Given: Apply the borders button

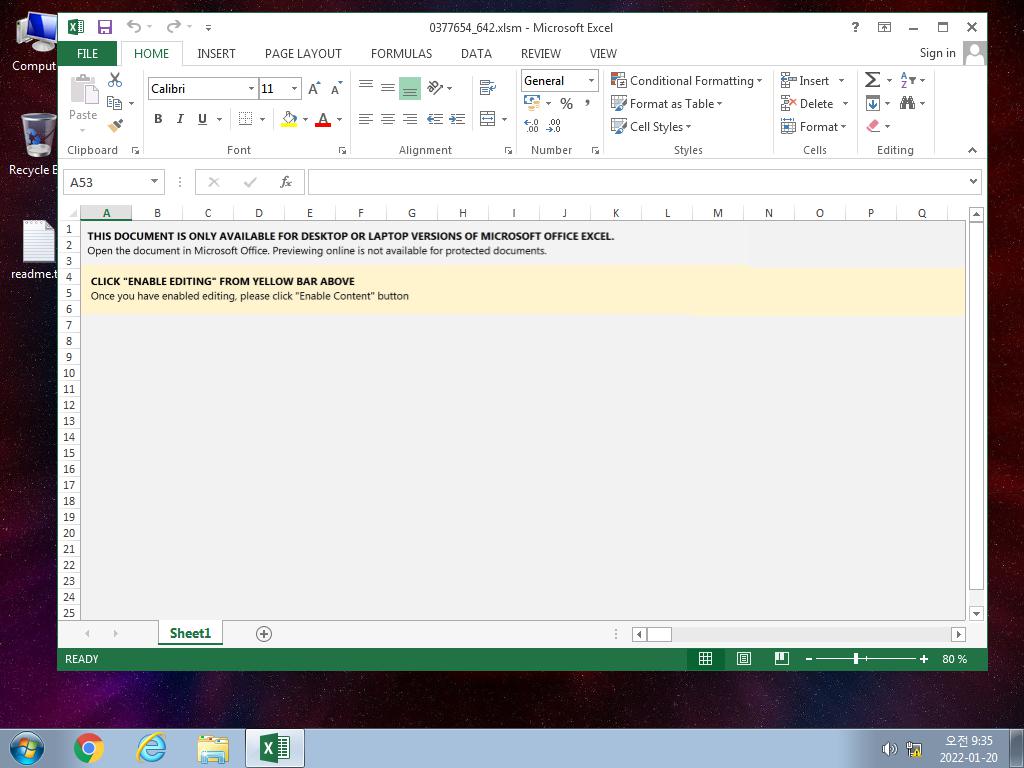Looking at the screenshot, I should point(246,119).
